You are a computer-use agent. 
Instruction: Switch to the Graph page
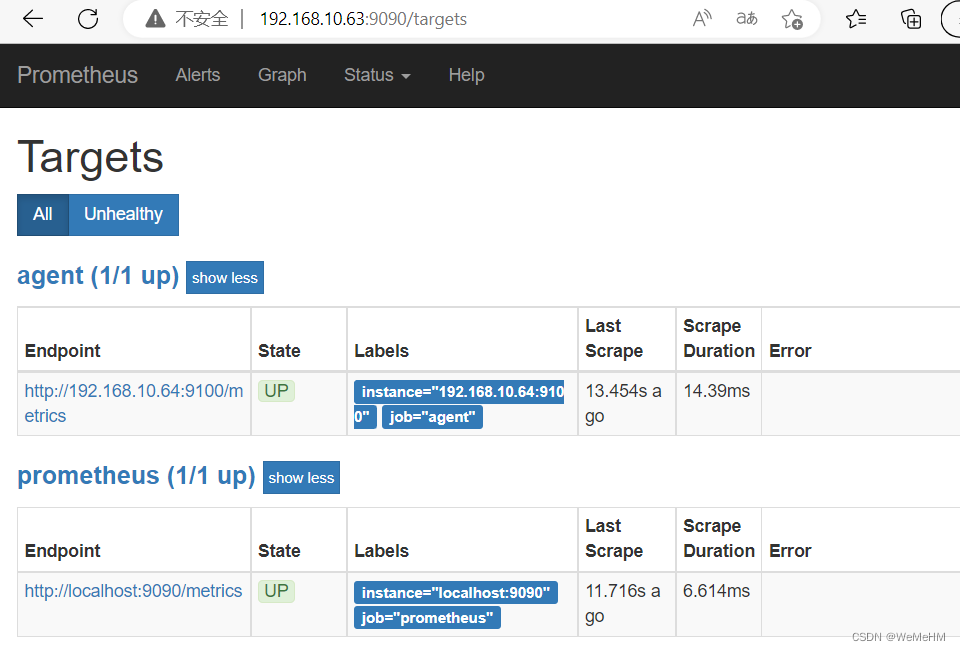pos(282,75)
